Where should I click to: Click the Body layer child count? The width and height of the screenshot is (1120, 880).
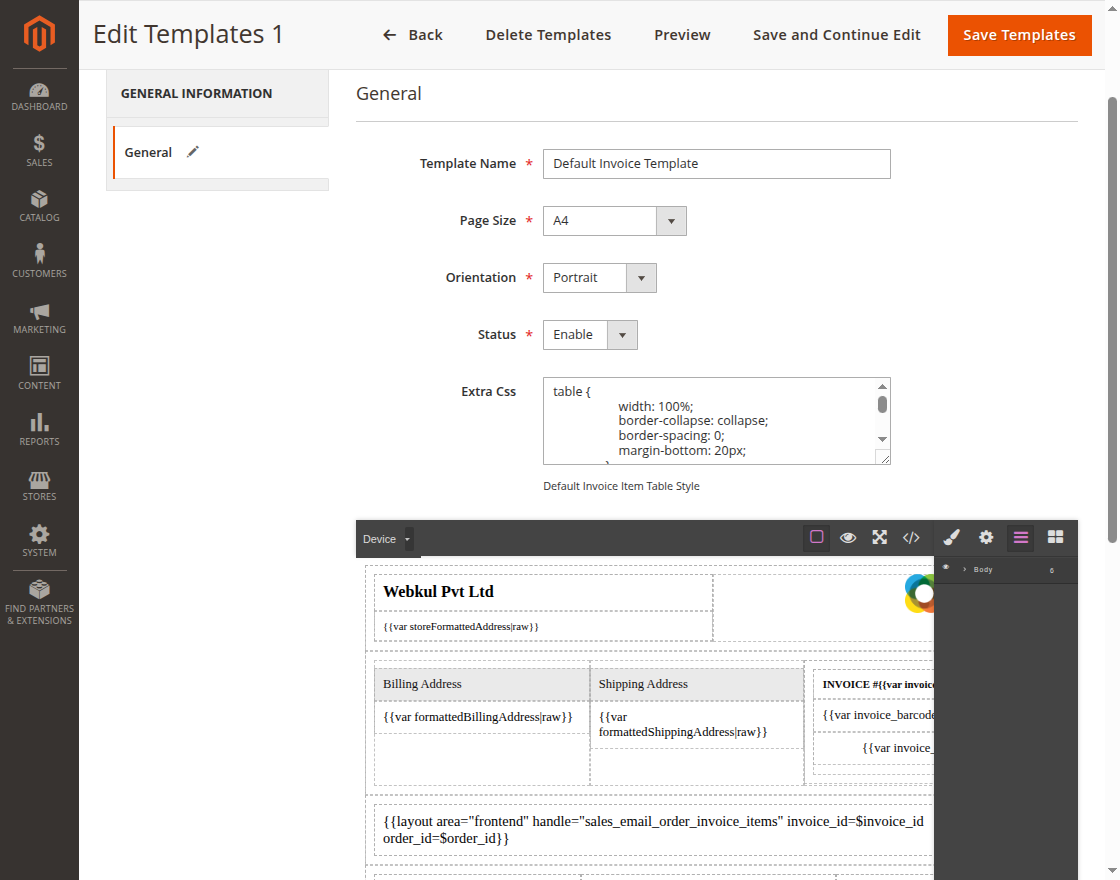tap(1051, 570)
